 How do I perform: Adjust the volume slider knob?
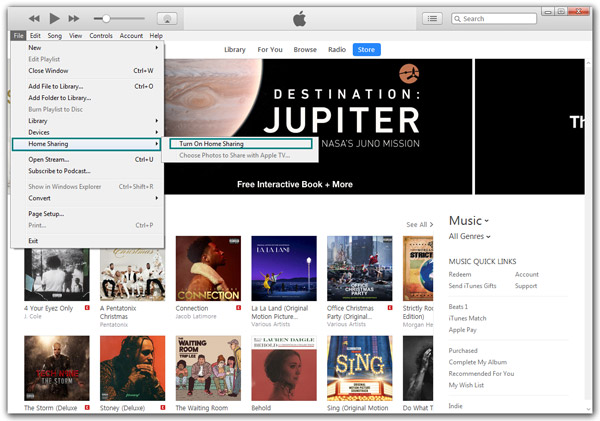[x=106, y=18]
